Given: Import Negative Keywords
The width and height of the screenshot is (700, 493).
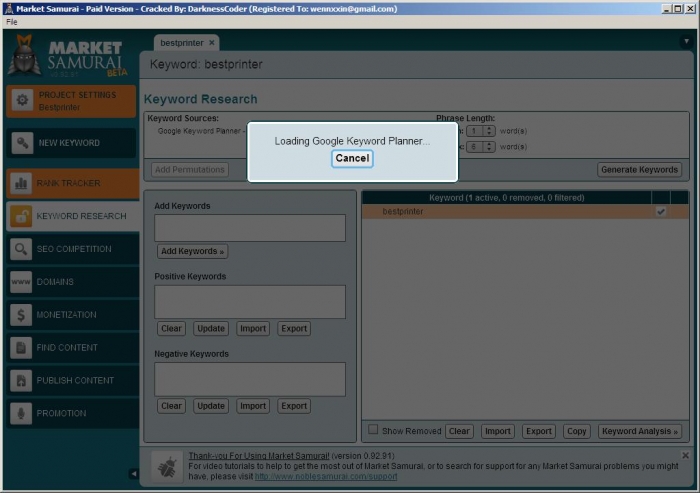Looking at the screenshot, I should [253, 406].
